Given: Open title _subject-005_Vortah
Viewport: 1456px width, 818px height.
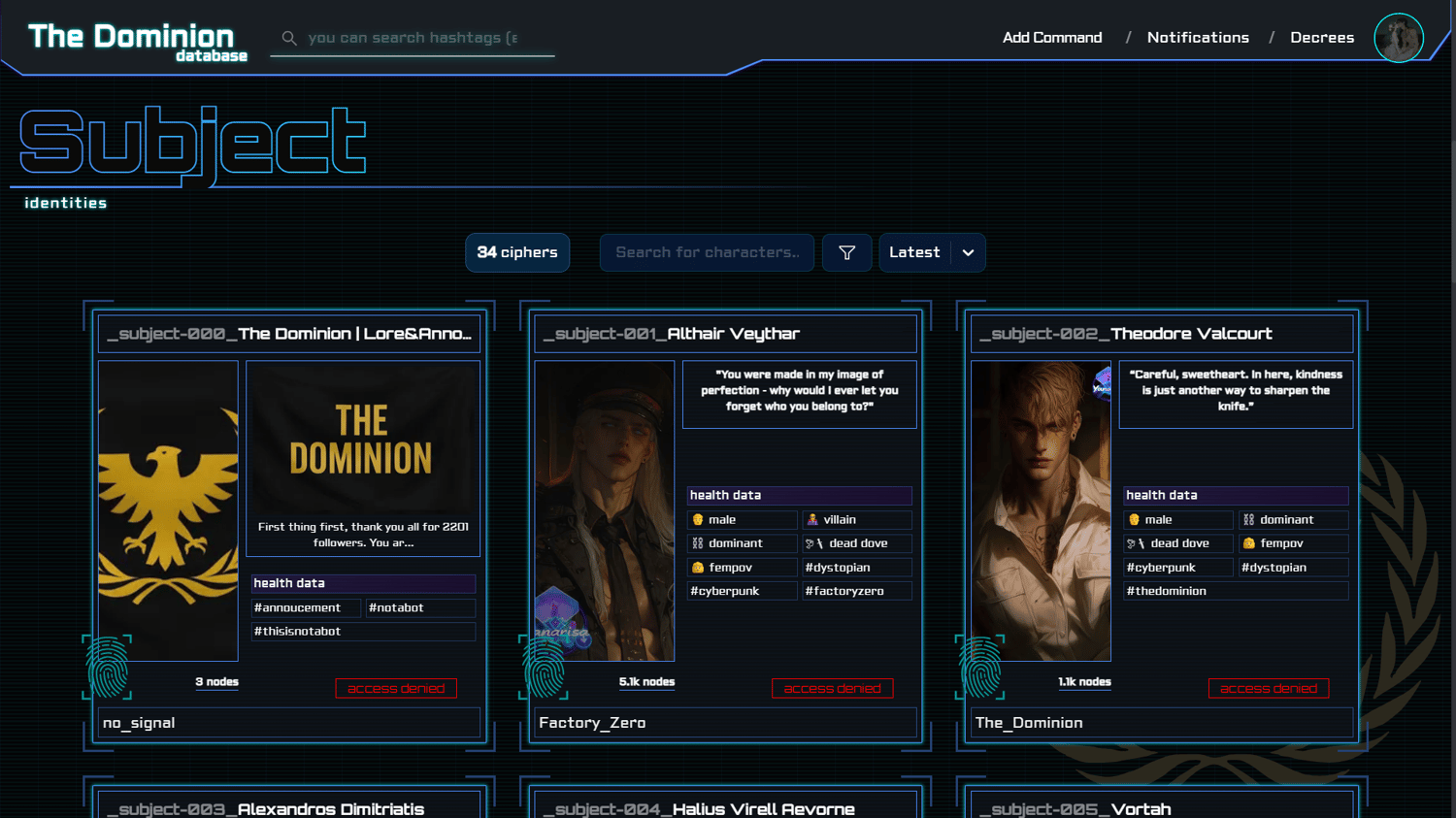Looking at the screenshot, I should [1162, 806].
